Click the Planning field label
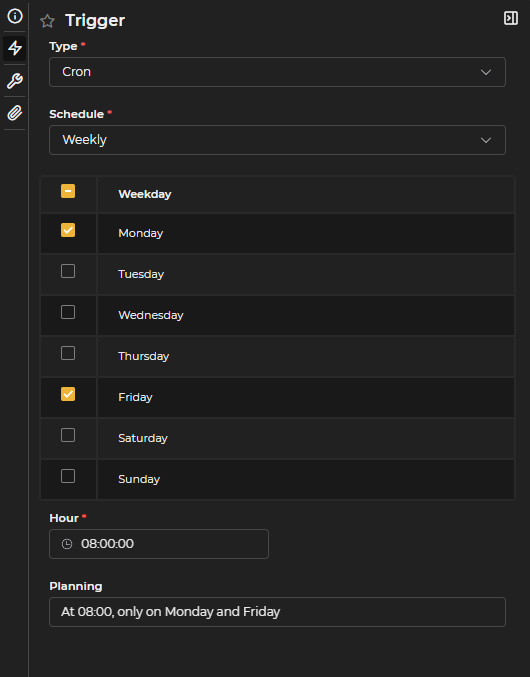530x677 pixels. coord(76,586)
